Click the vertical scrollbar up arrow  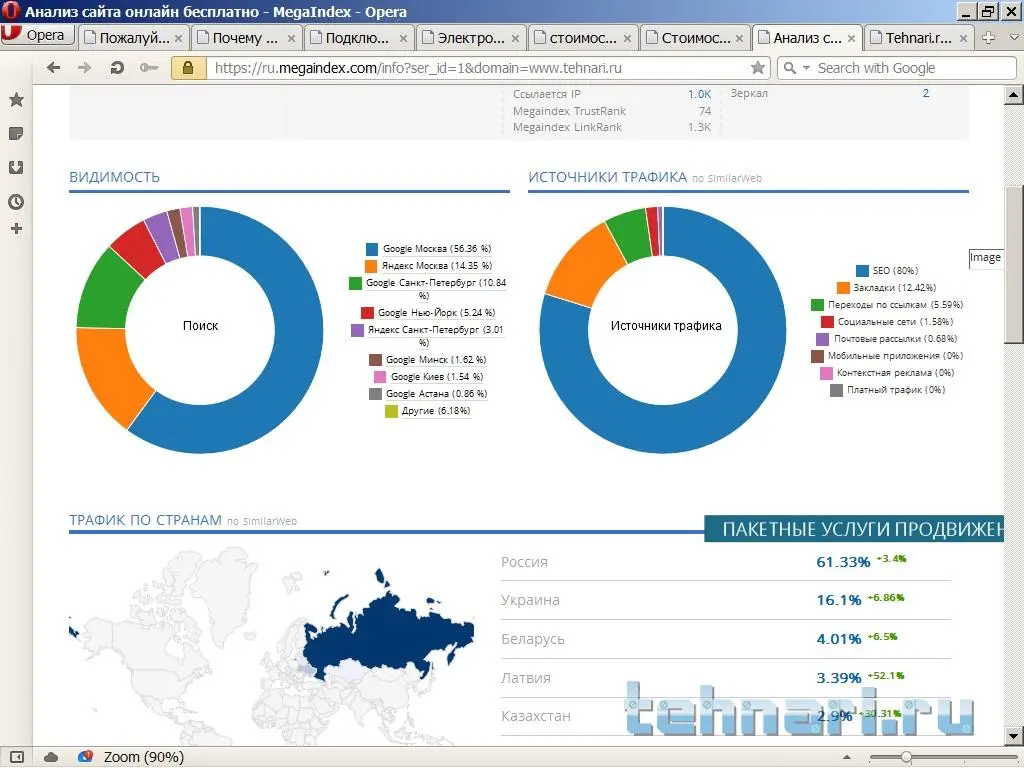coord(1014,95)
